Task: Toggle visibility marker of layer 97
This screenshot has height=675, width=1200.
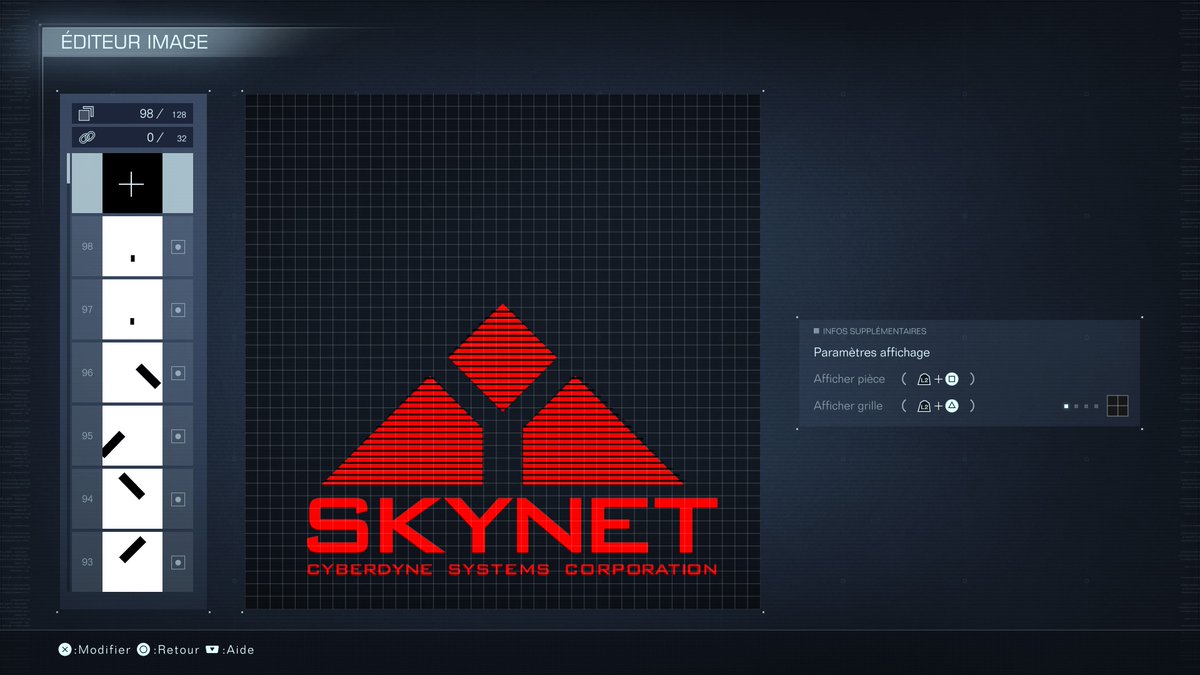Action: 178,310
